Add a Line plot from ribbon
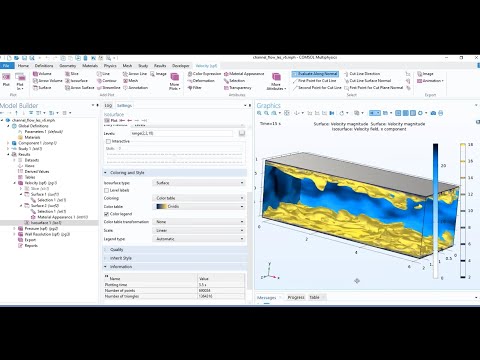The width and height of the screenshot is (480, 360). [103, 74]
